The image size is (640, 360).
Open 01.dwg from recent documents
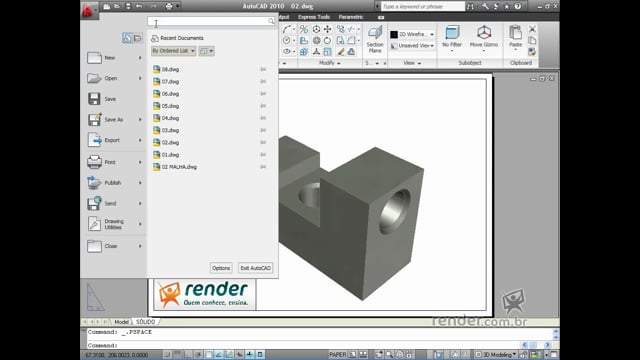170,155
